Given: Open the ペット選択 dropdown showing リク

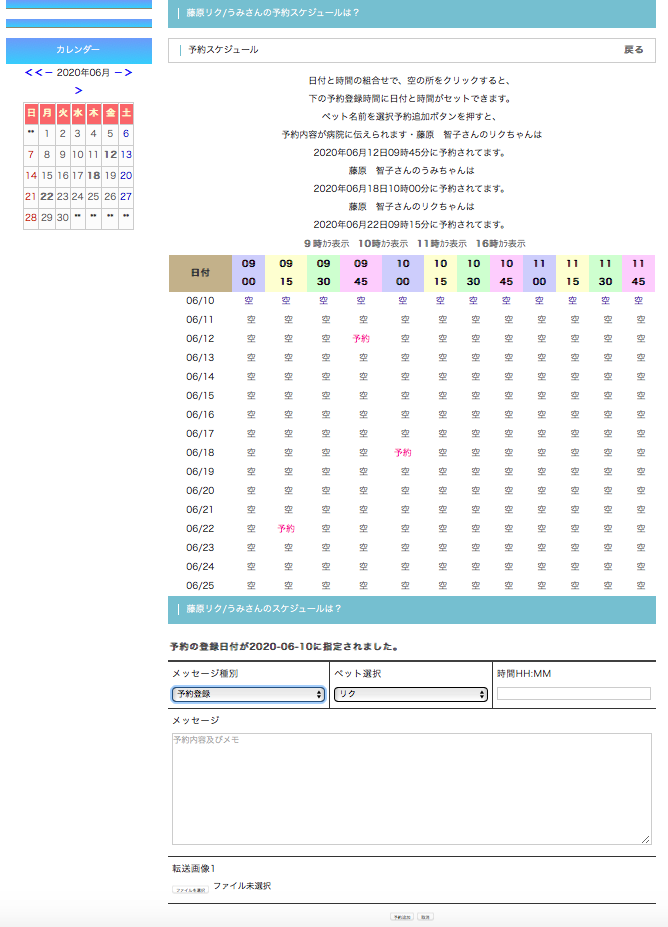Looking at the screenshot, I should coord(410,694).
